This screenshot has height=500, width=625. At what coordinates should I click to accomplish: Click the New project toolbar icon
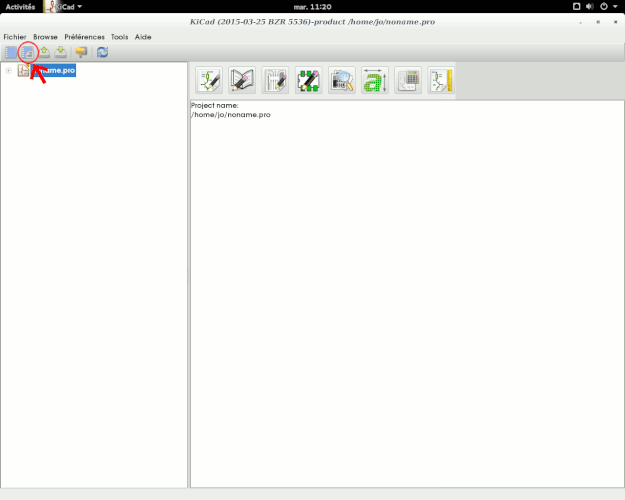[x=11, y=52]
